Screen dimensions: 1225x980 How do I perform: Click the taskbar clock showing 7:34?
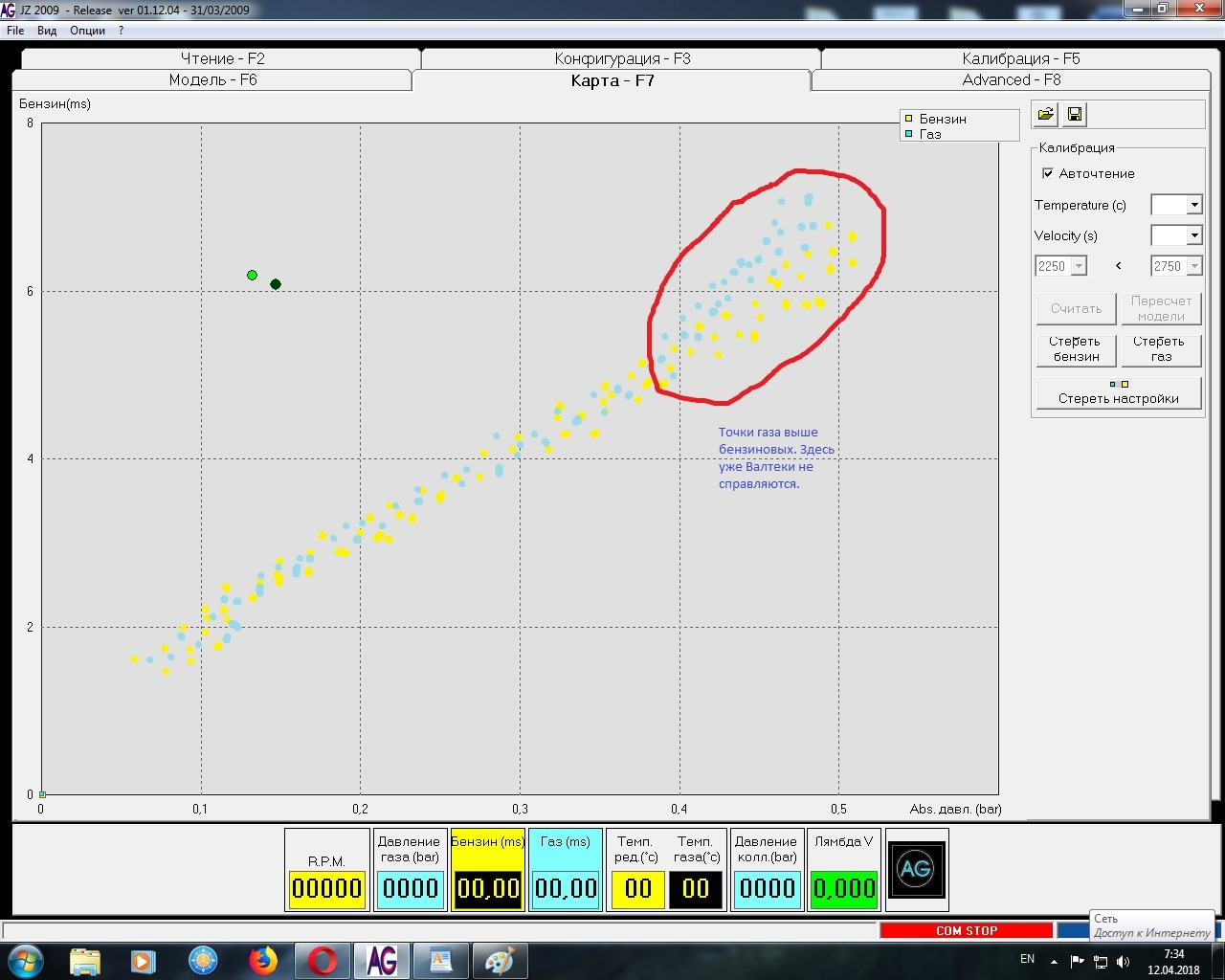(1173, 961)
